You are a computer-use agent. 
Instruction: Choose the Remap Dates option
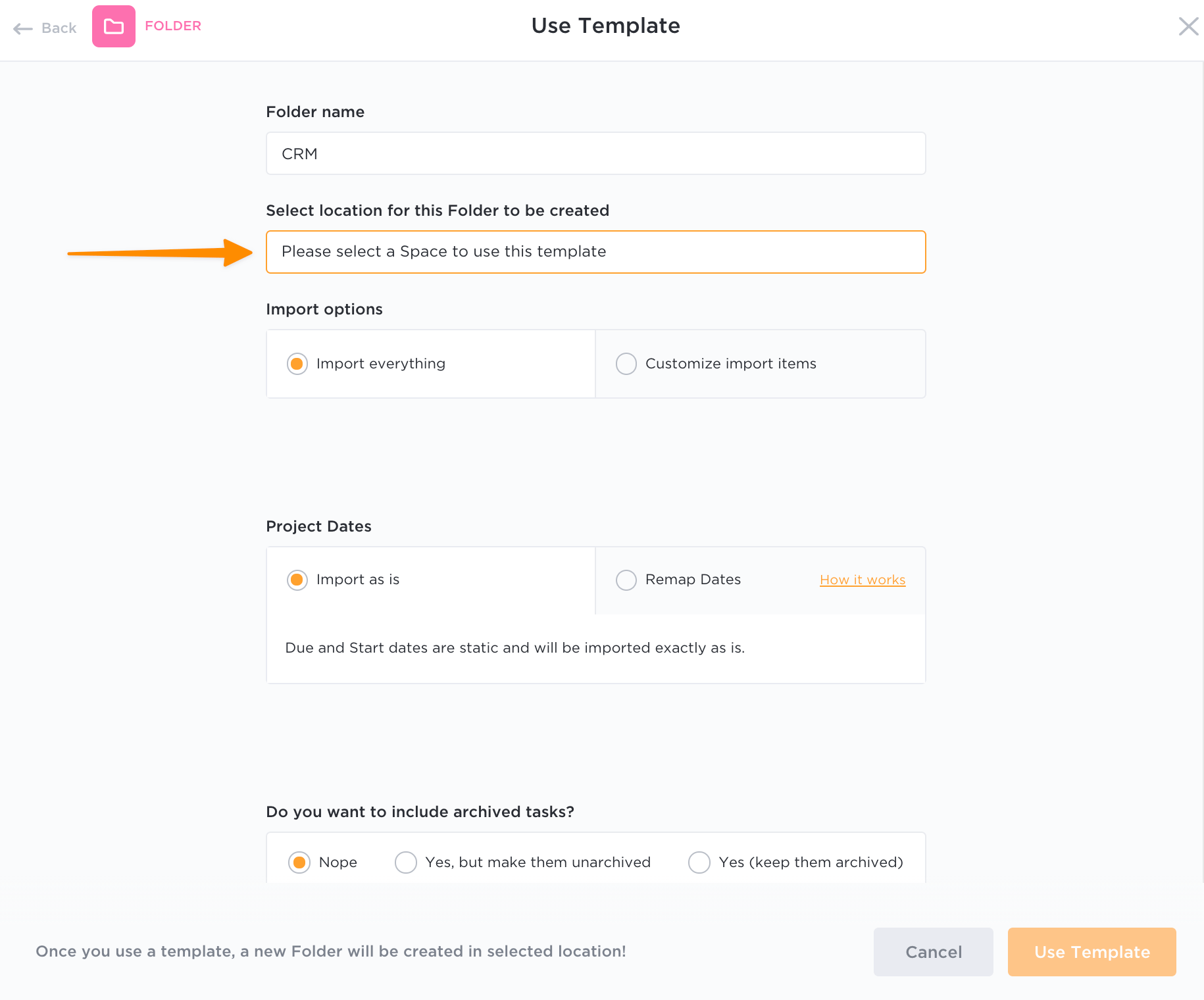(693, 580)
